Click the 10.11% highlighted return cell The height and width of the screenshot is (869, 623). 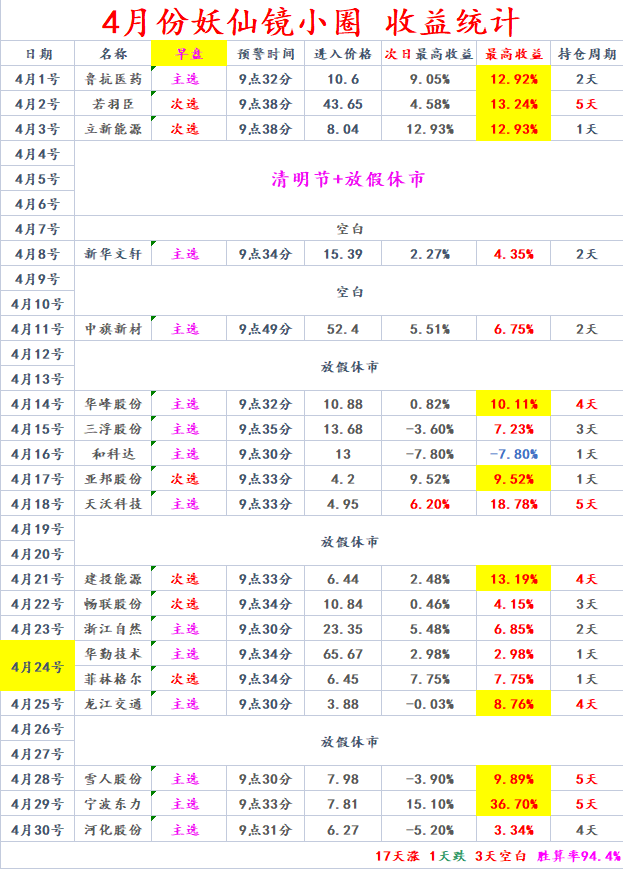[514, 404]
